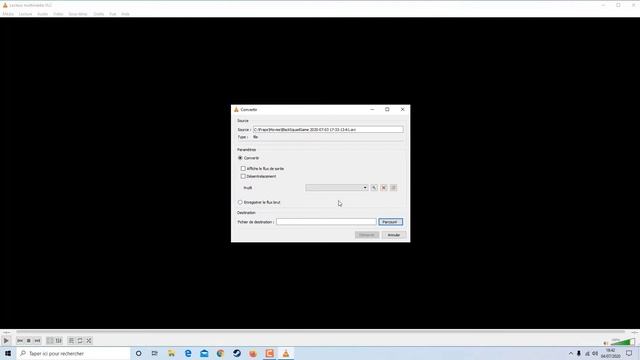Click the taskbar search box

pyautogui.click(x=73, y=353)
